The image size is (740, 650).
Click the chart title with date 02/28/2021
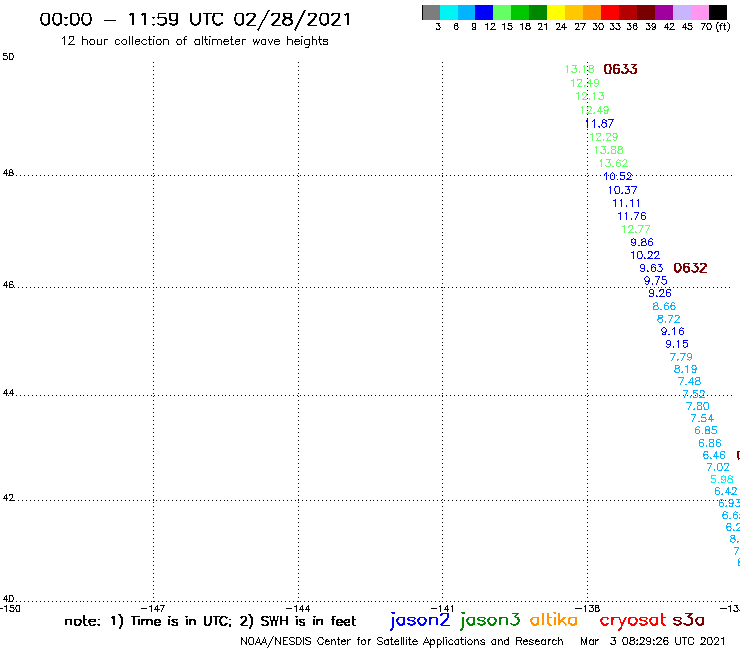coord(195,20)
